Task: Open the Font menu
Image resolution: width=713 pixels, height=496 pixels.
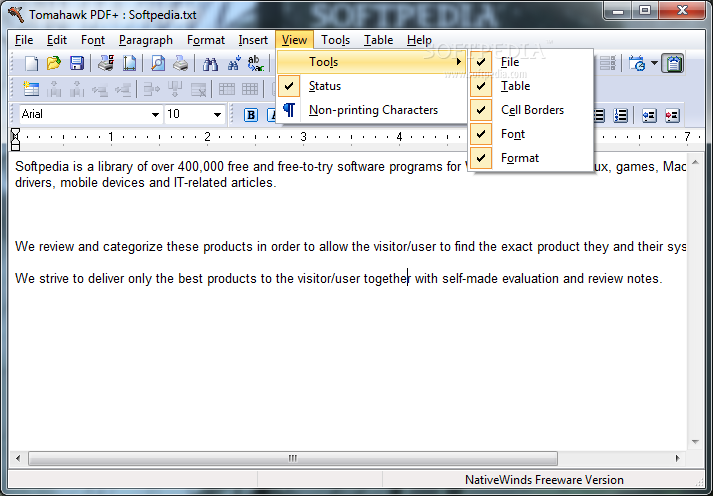Action: [93, 40]
